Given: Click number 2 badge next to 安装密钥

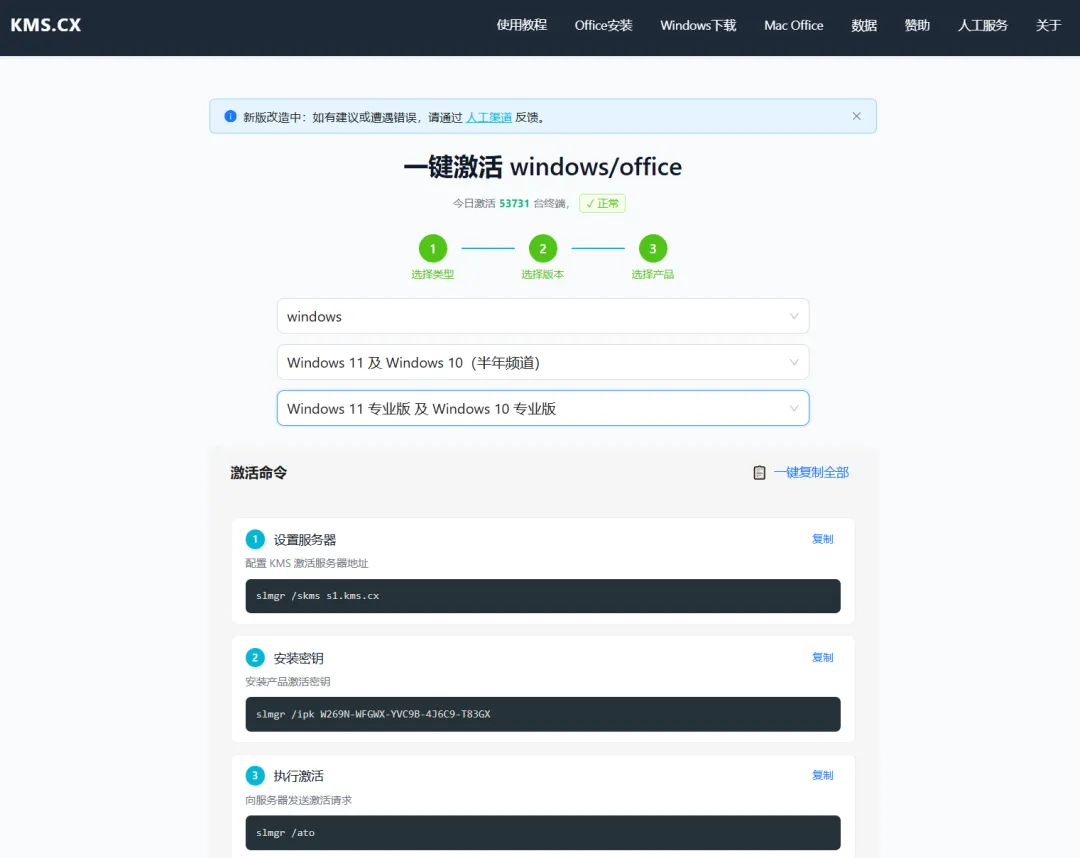Looking at the screenshot, I should (x=255, y=658).
